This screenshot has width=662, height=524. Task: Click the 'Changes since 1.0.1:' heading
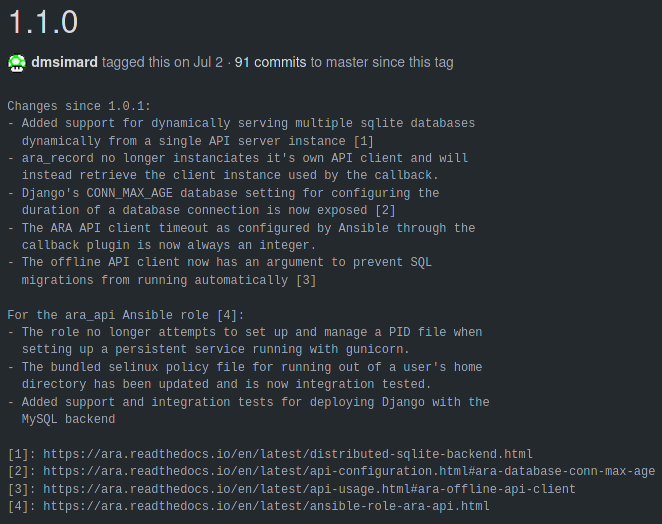(79, 106)
